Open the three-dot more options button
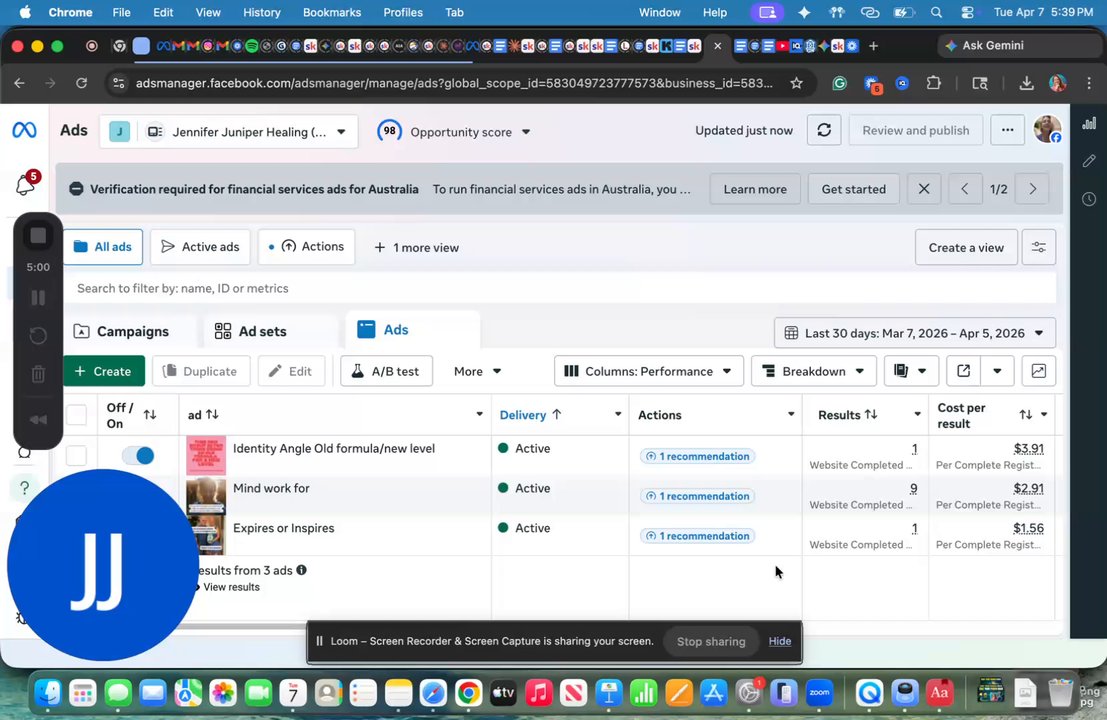This screenshot has height=720, width=1107. pos(1007,131)
